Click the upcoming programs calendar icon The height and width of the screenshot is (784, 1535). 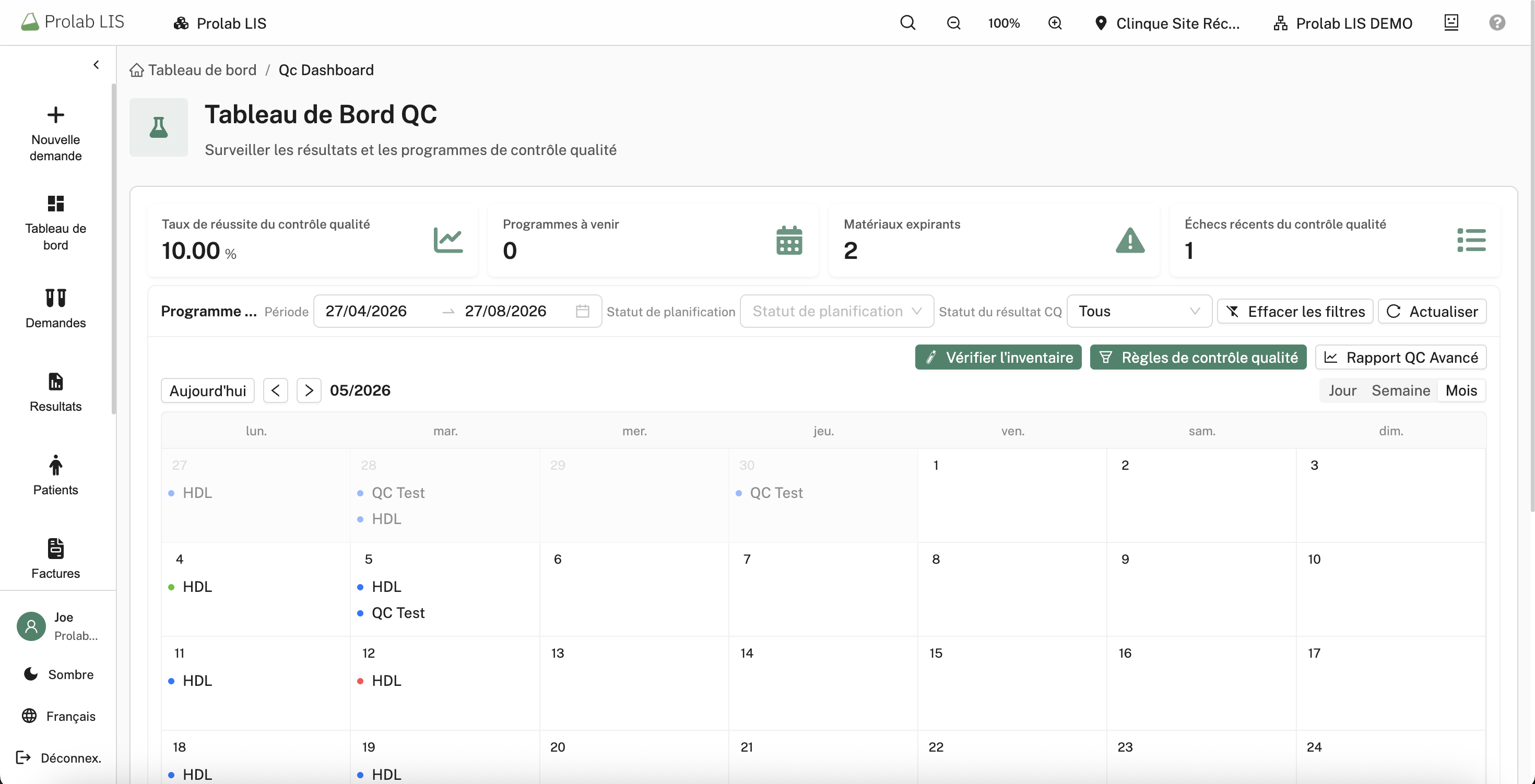789,240
